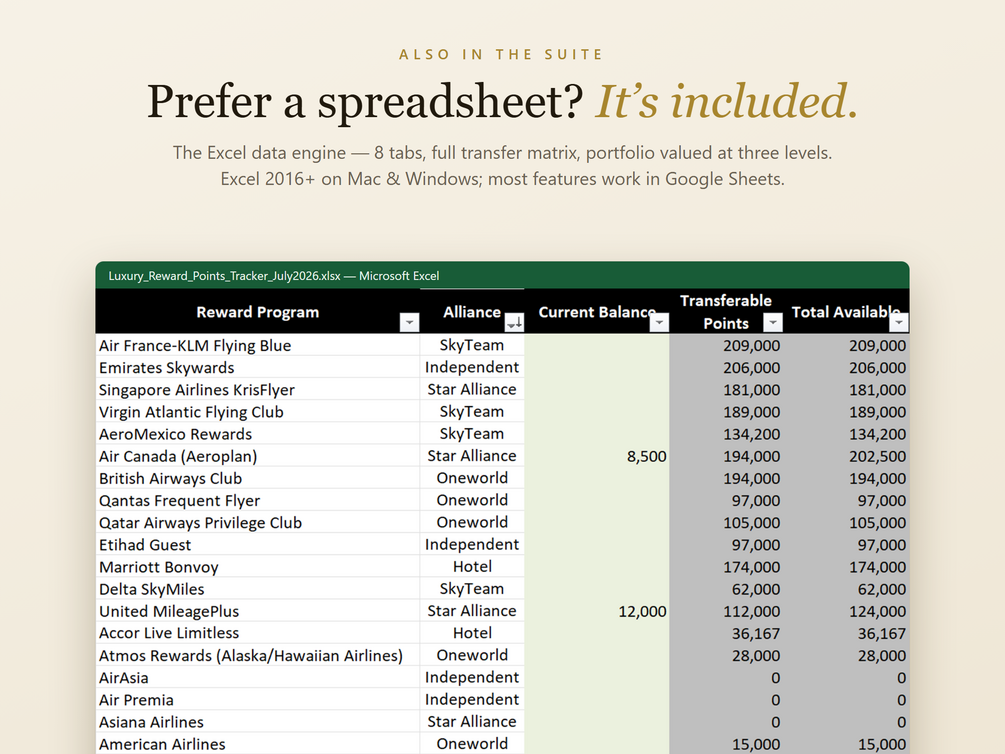Select the Alliance header cell

(x=472, y=312)
